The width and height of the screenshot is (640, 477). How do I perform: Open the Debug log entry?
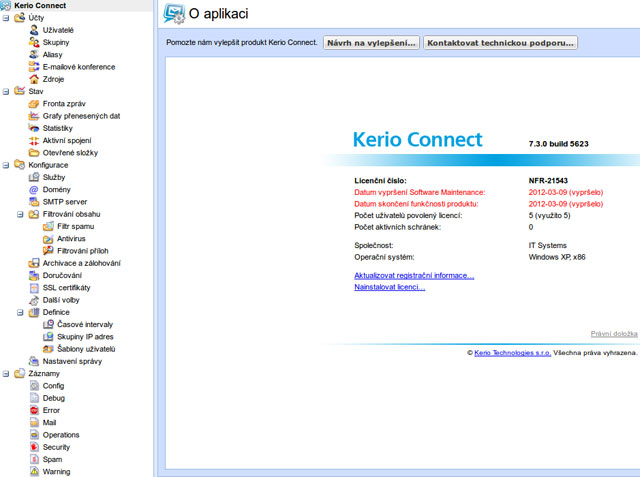pos(53,398)
